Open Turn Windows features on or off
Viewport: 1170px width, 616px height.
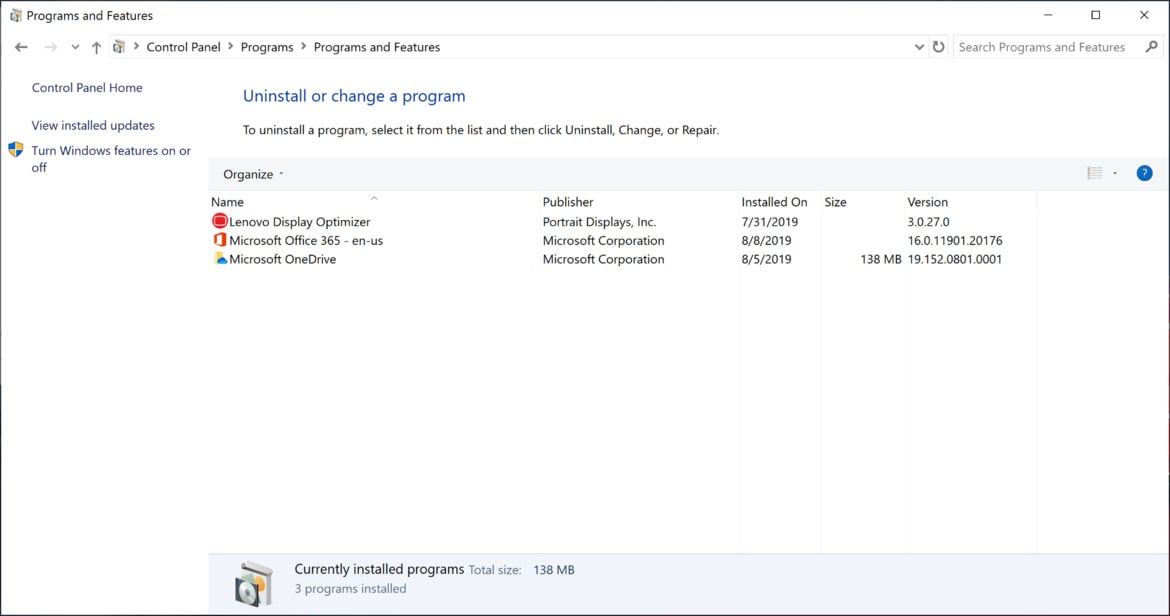(111, 159)
